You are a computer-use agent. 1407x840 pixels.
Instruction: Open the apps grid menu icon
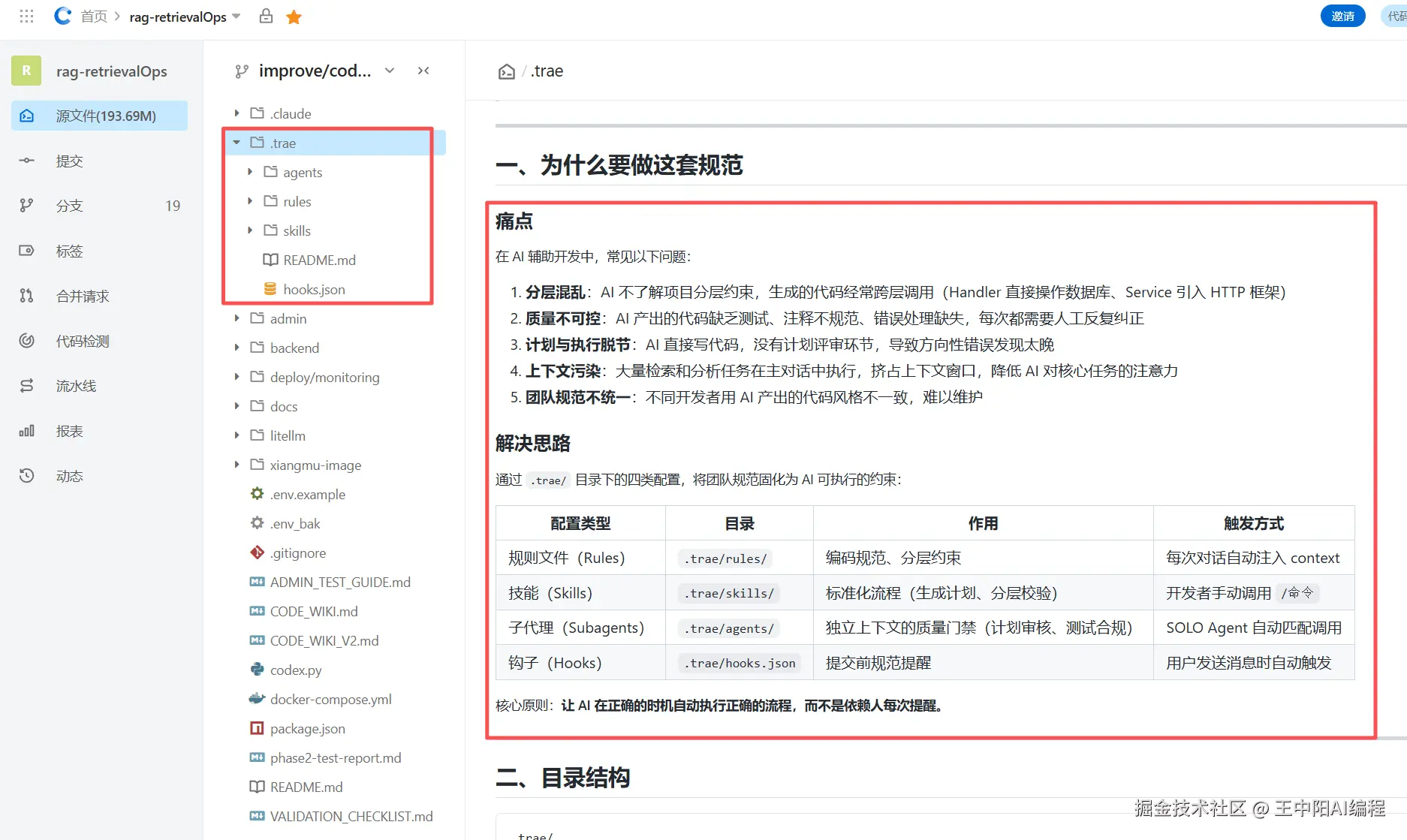coord(26,16)
